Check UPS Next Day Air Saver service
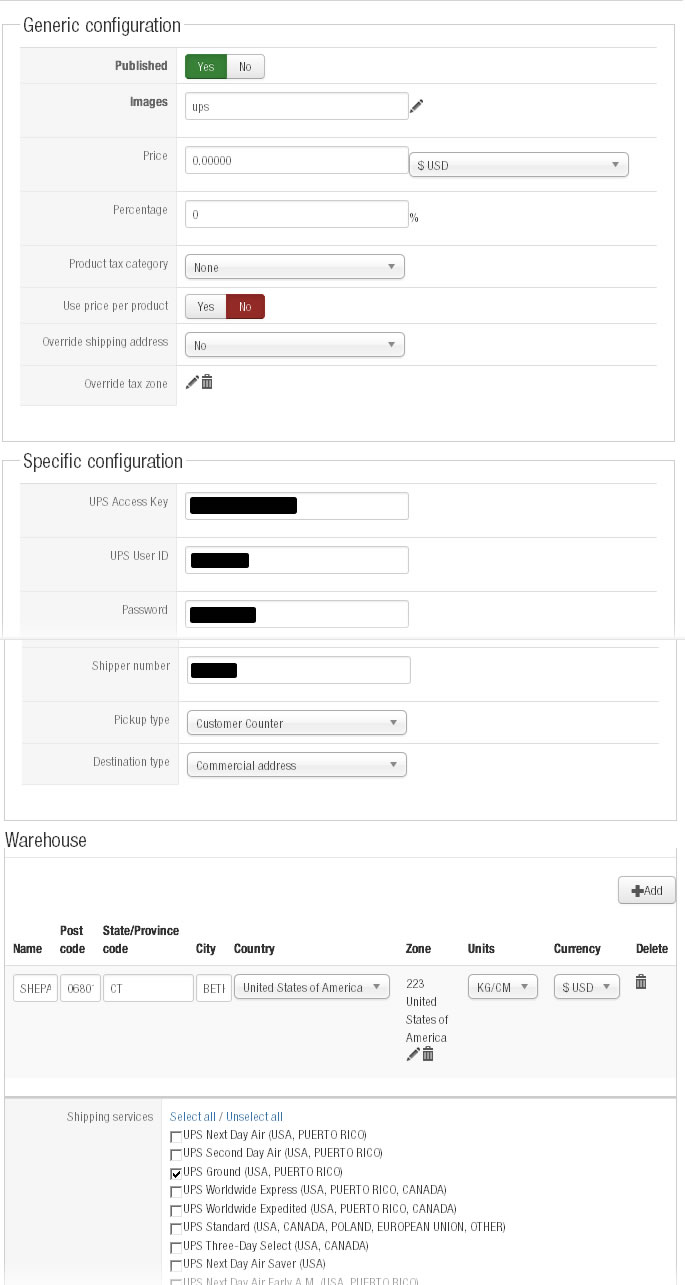685x1285 pixels. 176,1265
